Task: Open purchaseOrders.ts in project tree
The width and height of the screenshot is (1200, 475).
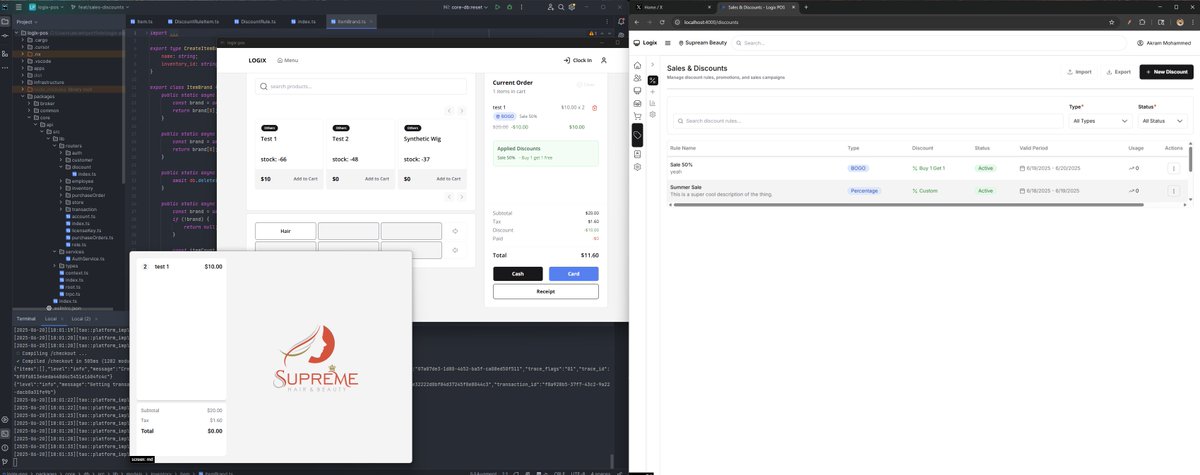Action: pos(90,237)
